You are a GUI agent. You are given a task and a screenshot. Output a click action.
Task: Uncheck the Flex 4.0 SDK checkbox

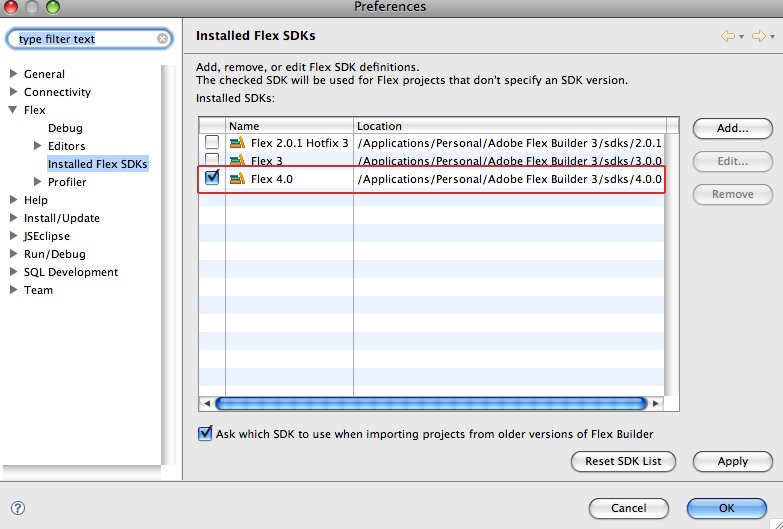212,177
